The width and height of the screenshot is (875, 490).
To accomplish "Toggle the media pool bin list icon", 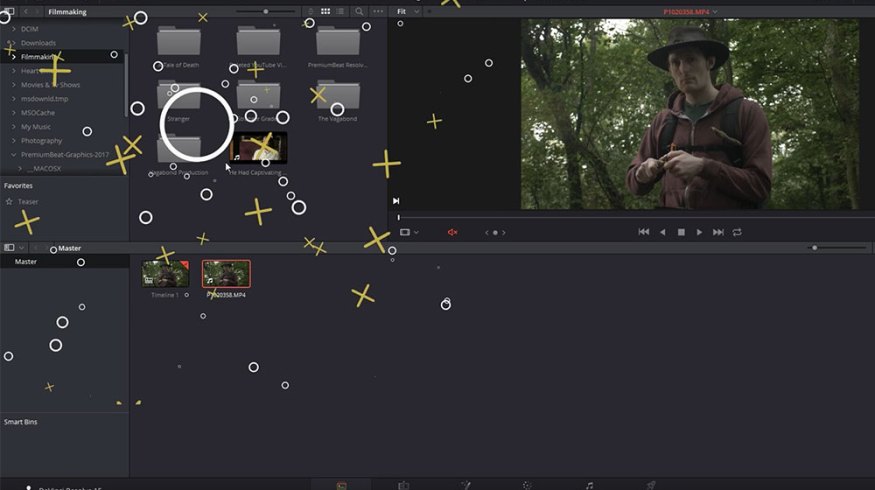I will [x=9, y=247].
